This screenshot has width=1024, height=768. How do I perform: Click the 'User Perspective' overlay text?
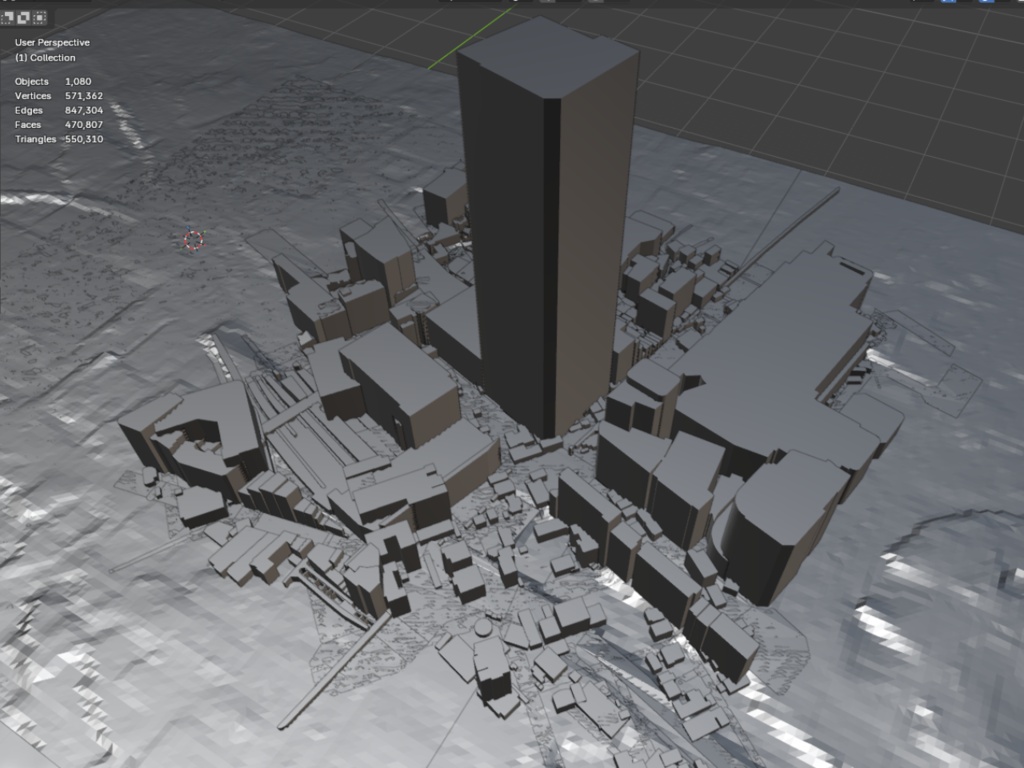click(x=52, y=42)
